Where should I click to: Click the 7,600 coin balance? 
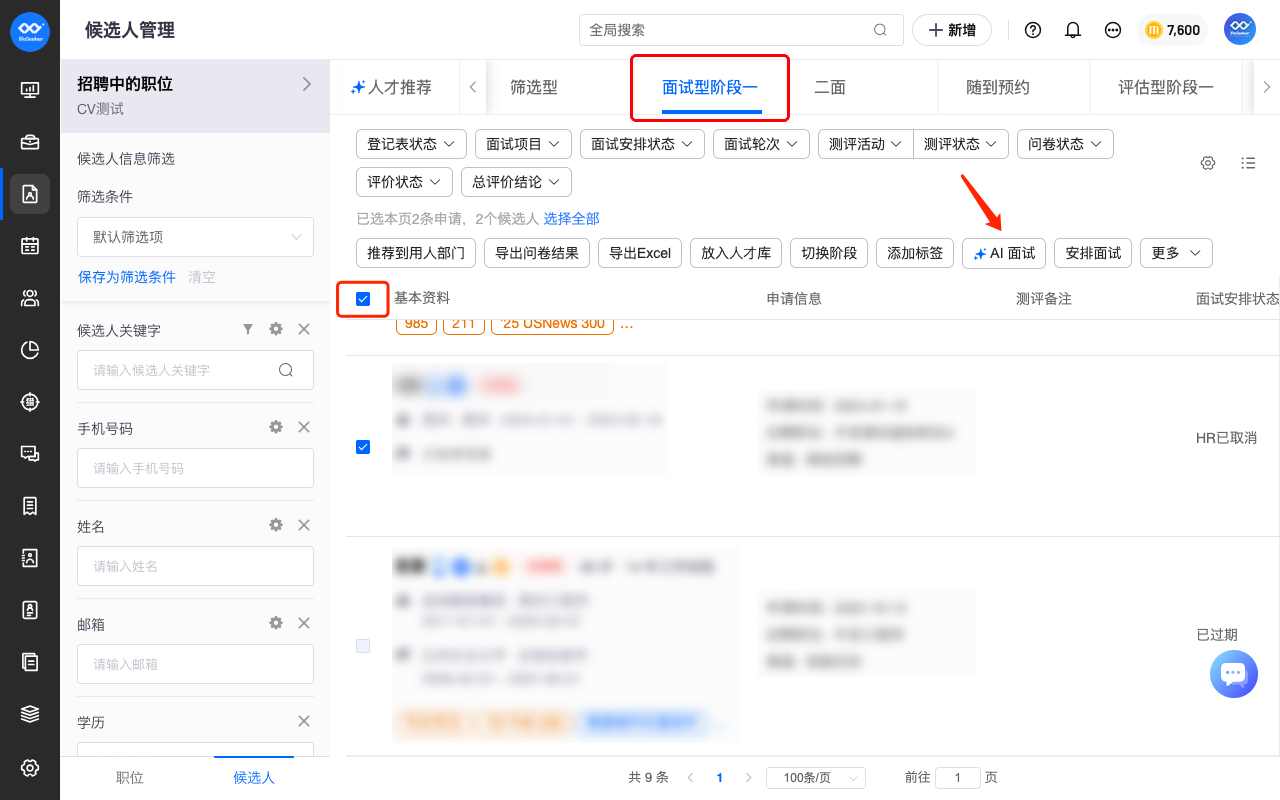coord(1172,30)
